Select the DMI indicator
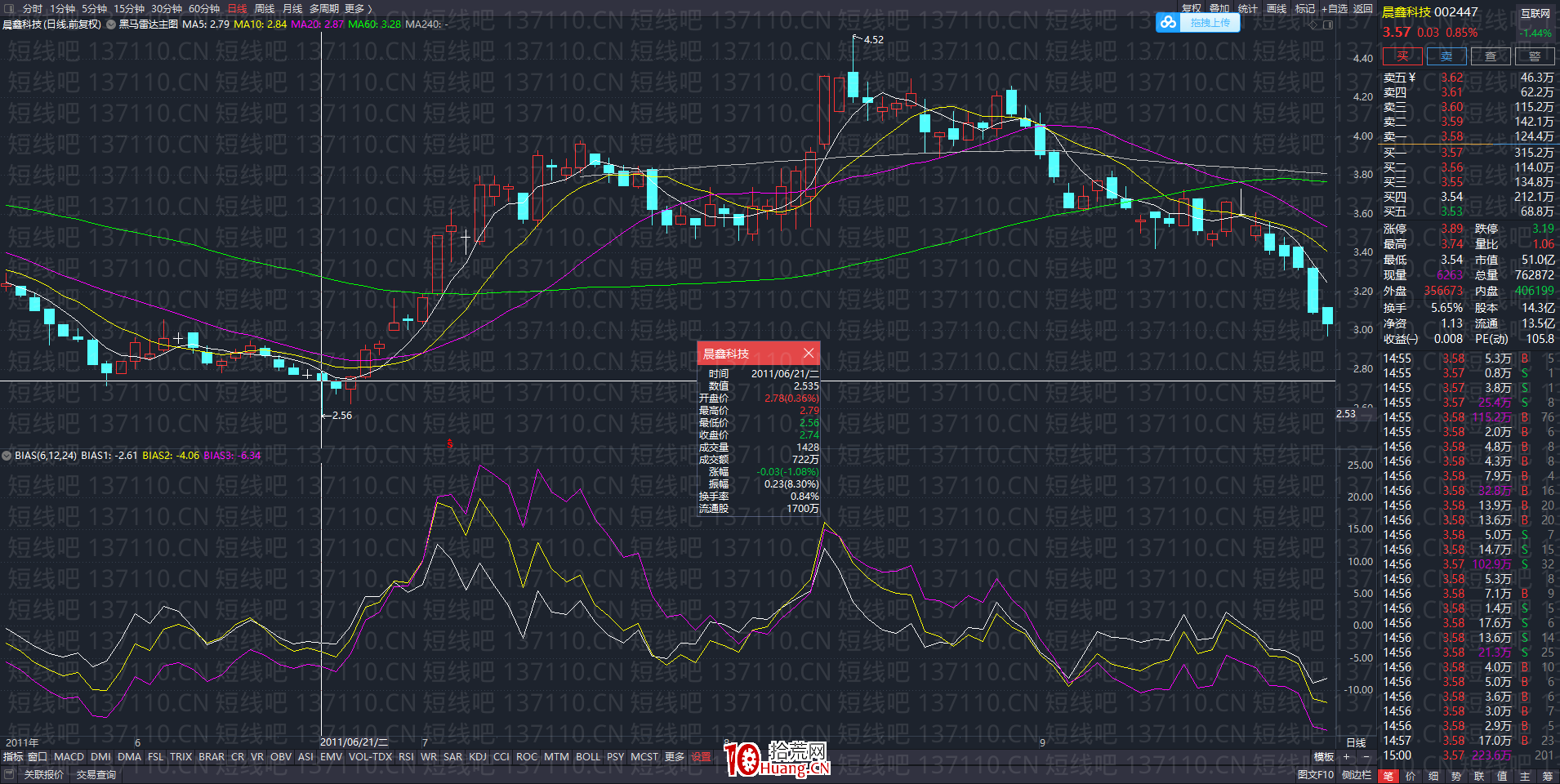Image resolution: width=1560 pixels, height=784 pixels. [100, 757]
